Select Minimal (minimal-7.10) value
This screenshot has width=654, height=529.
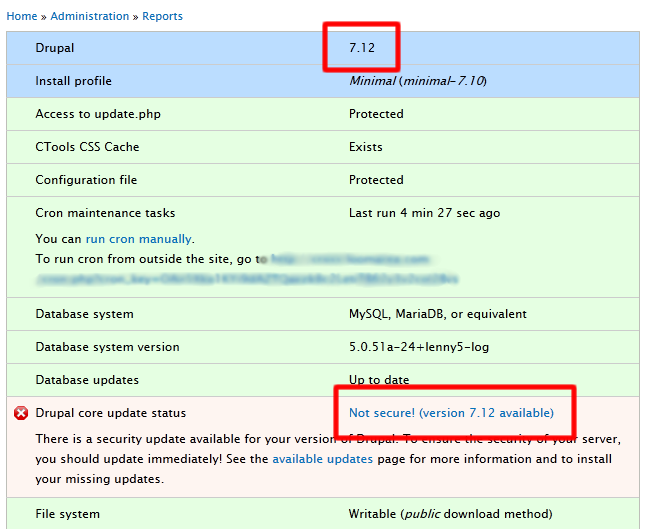tap(418, 81)
